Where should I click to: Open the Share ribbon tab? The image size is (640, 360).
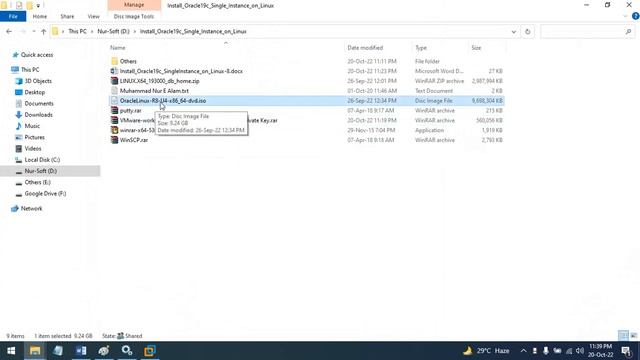67,16
